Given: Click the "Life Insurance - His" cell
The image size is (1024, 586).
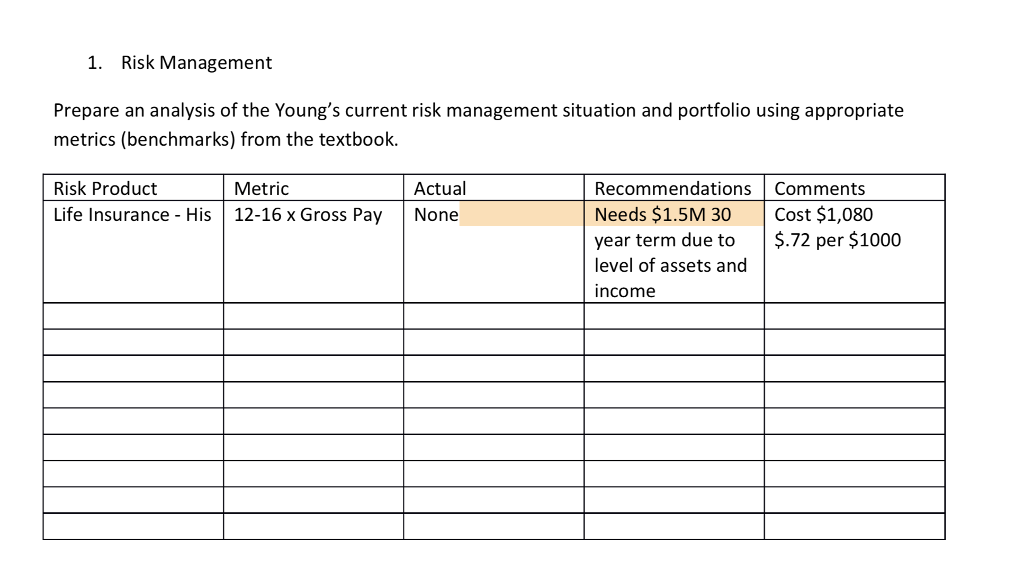Looking at the screenshot, I should point(132,215).
